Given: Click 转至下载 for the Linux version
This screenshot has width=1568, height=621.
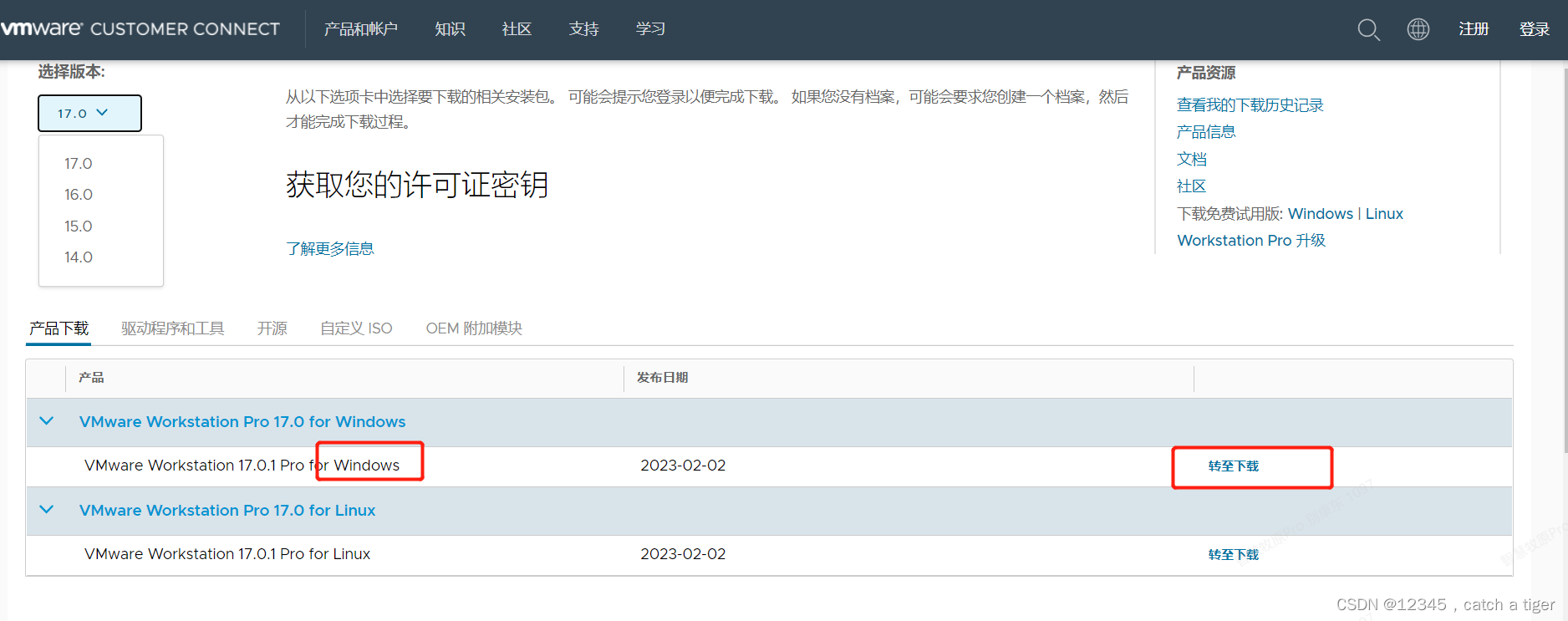Looking at the screenshot, I should 1234,555.
